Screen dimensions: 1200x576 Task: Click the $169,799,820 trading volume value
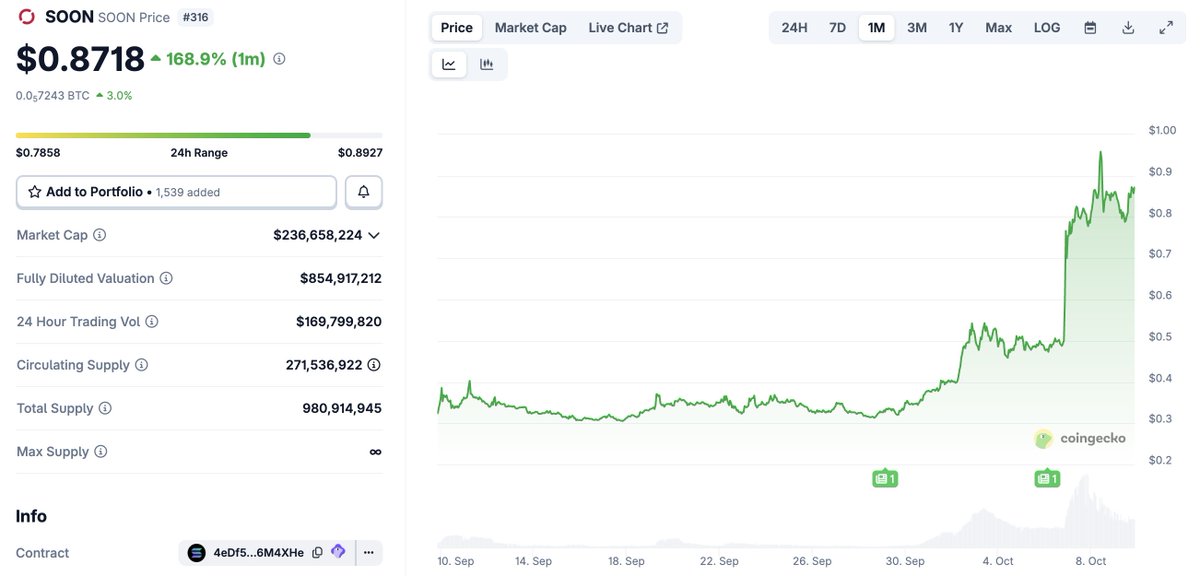339,322
